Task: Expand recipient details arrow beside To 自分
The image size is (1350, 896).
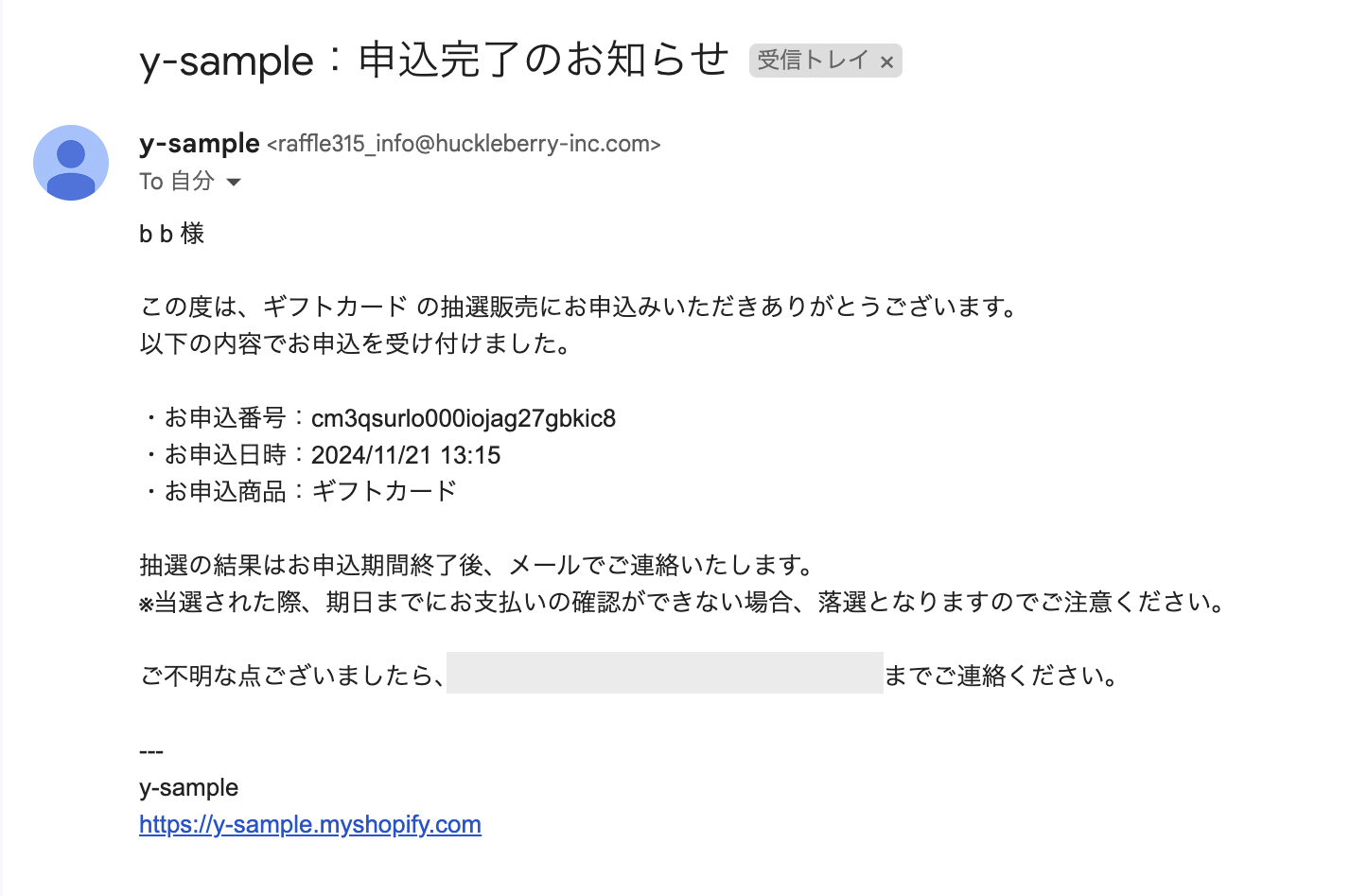Action: pyautogui.click(x=234, y=182)
